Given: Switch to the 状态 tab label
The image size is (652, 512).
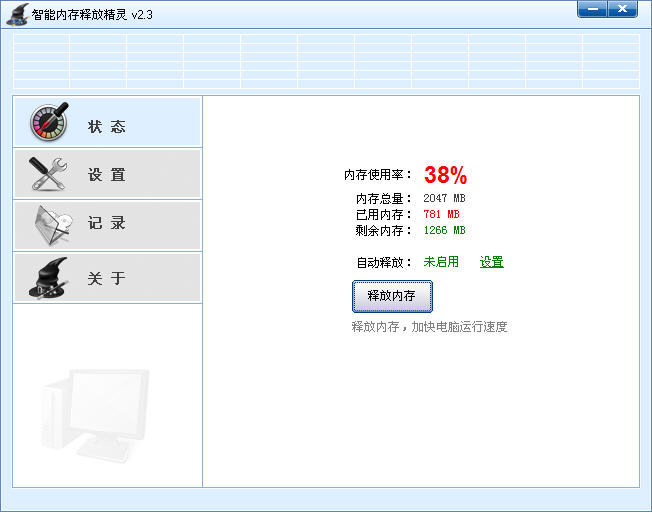Looking at the screenshot, I should [107, 127].
